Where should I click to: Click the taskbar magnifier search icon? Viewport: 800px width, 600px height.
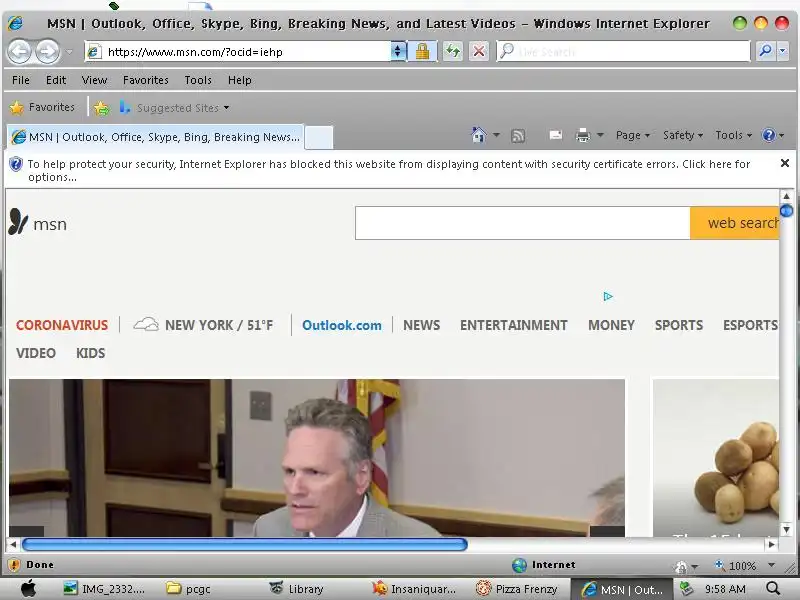coord(773,588)
